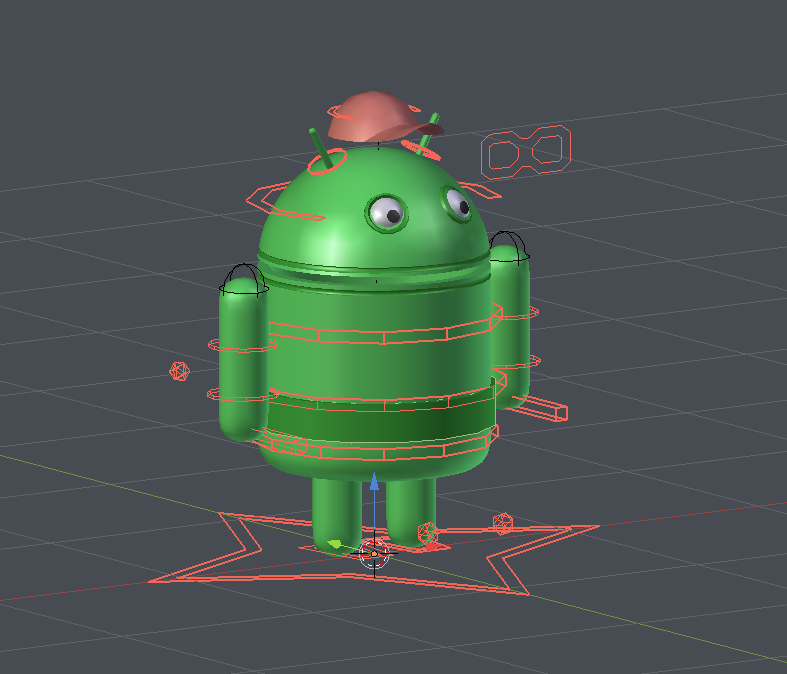Select the wireframe sphere at the right foot
787x674 pixels.
[x=428, y=532]
